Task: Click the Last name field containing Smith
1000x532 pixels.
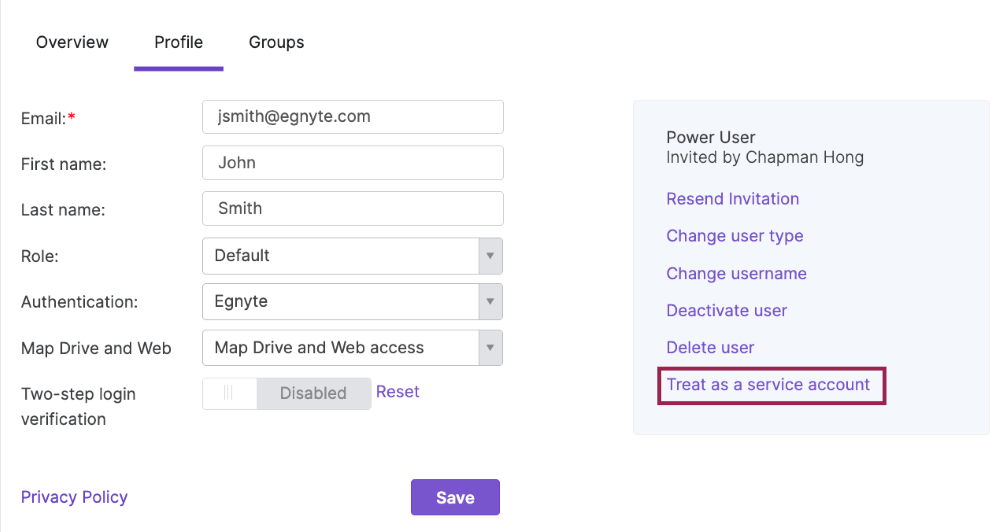Action: [352, 209]
